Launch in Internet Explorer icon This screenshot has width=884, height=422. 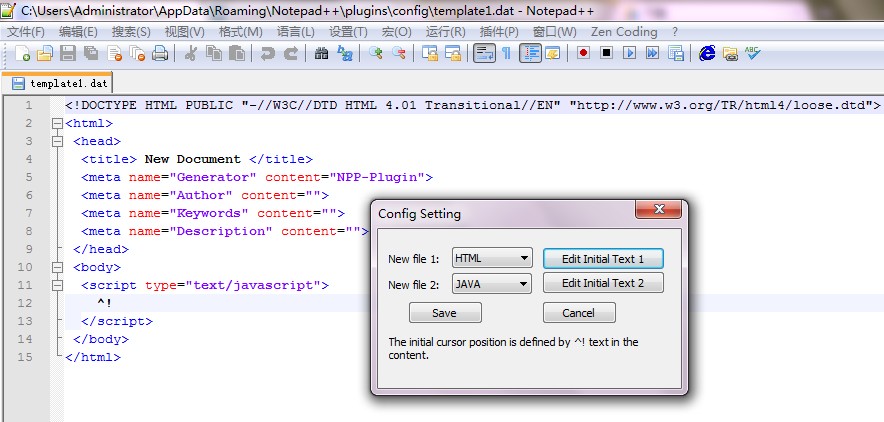[x=707, y=54]
